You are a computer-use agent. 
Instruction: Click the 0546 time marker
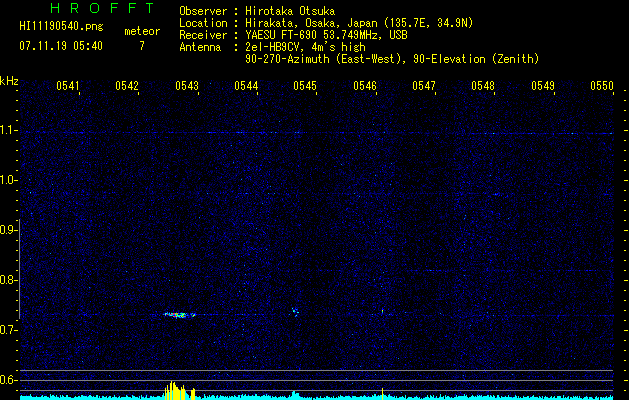coord(365,85)
